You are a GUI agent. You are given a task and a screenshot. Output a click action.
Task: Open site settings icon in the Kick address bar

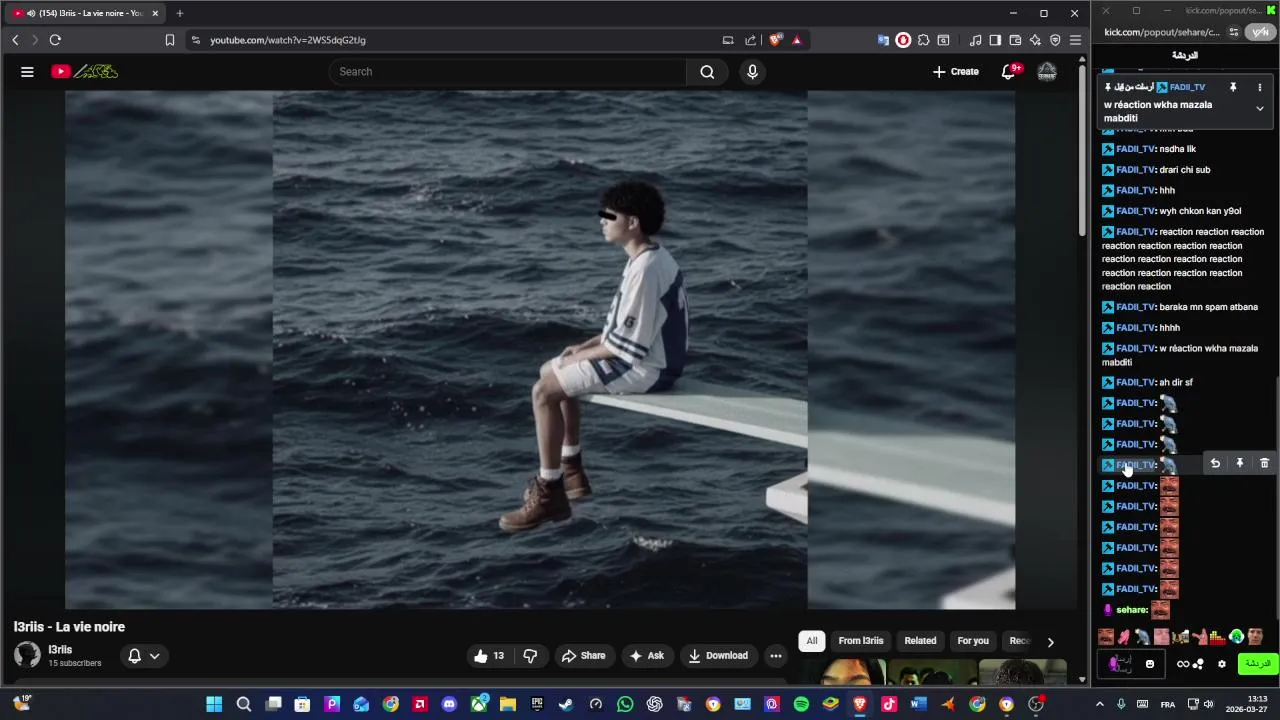point(1234,32)
